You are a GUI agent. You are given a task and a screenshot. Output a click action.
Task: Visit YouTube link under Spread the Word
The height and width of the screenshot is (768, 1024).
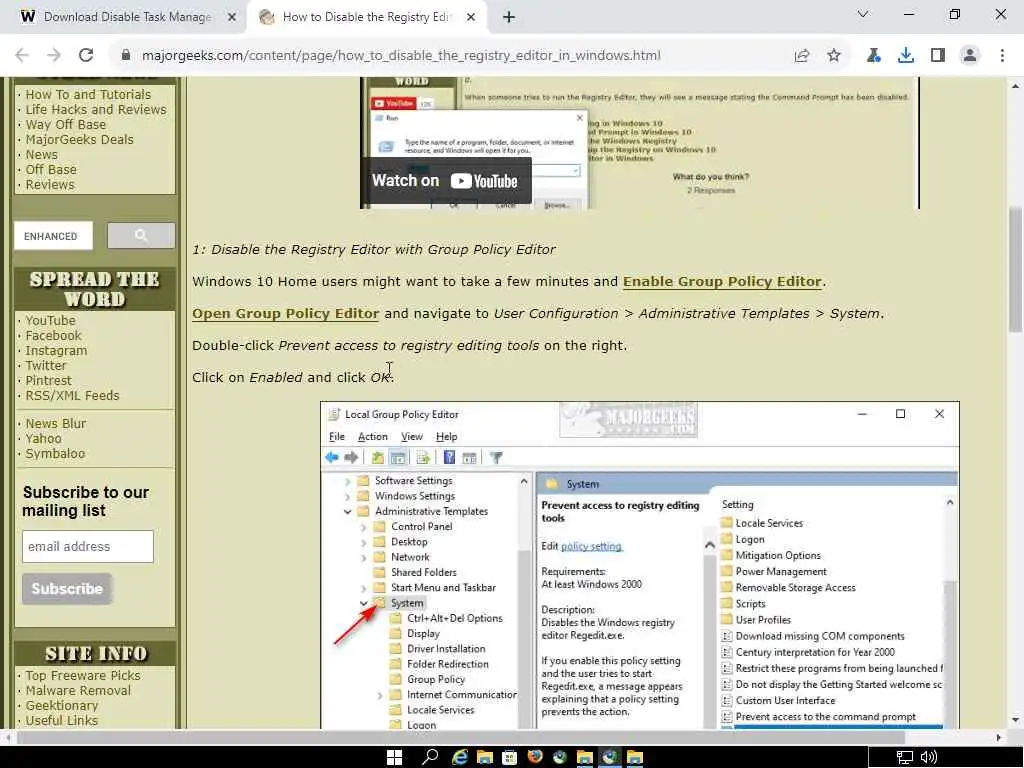click(x=50, y=321)
